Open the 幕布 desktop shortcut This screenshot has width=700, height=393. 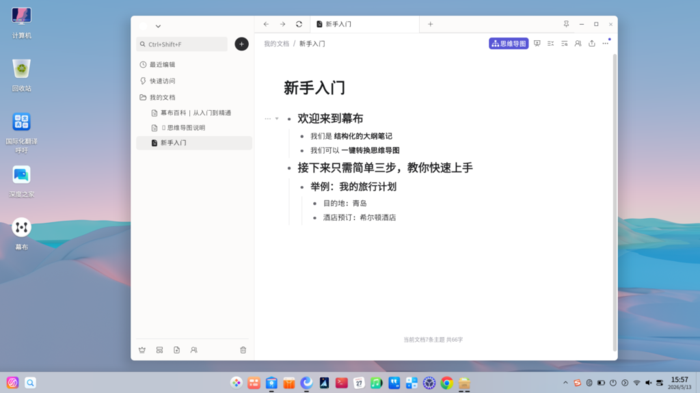click(x=21, y=234)
